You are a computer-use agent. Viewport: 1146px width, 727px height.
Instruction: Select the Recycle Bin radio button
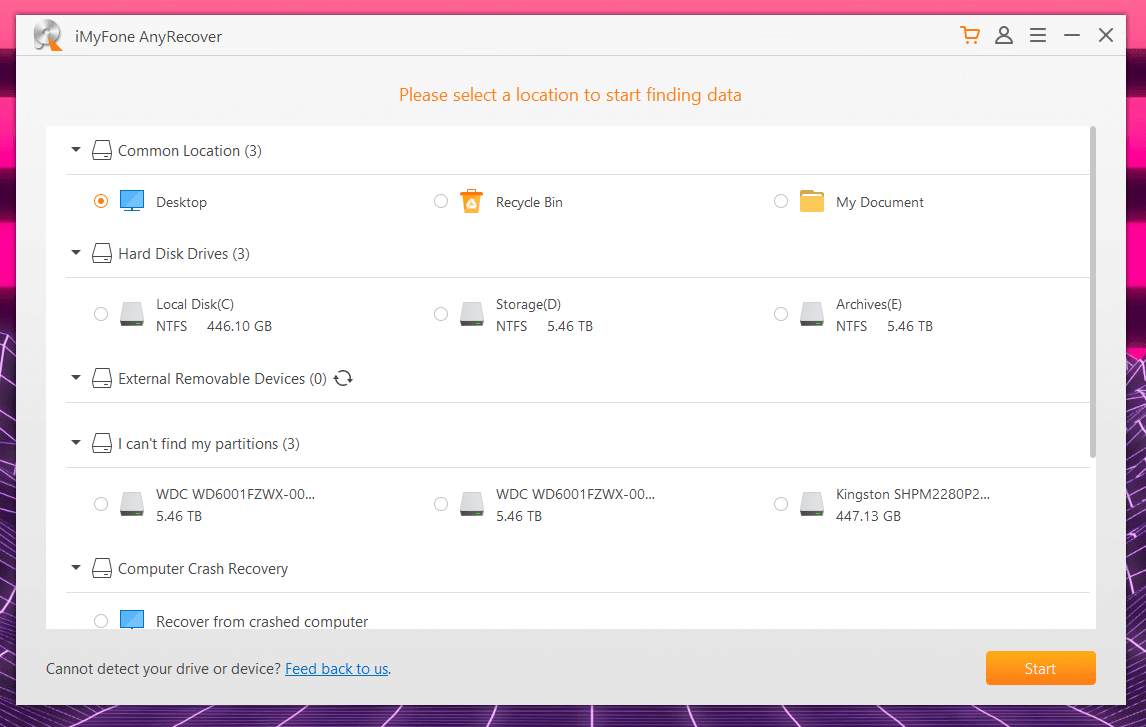441,201
